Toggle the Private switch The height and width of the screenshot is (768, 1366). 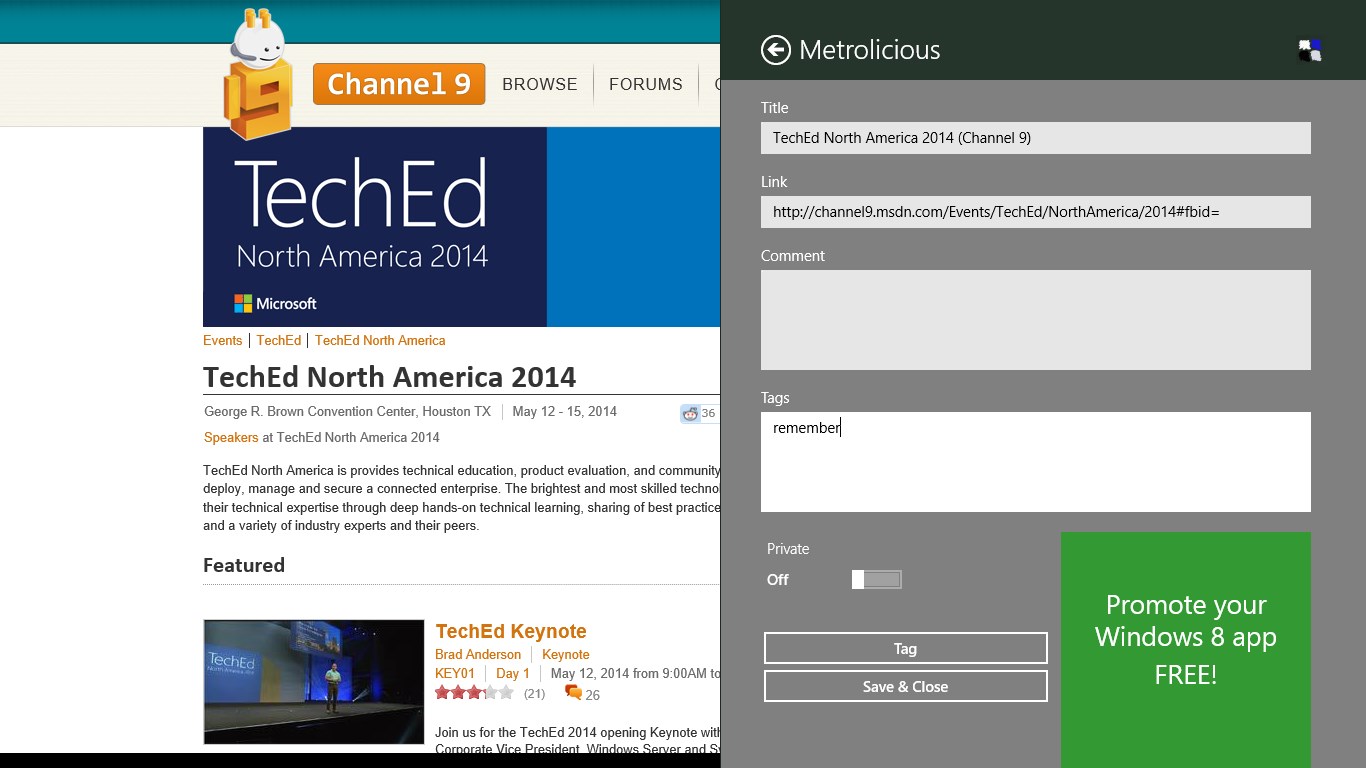point(876,579)
